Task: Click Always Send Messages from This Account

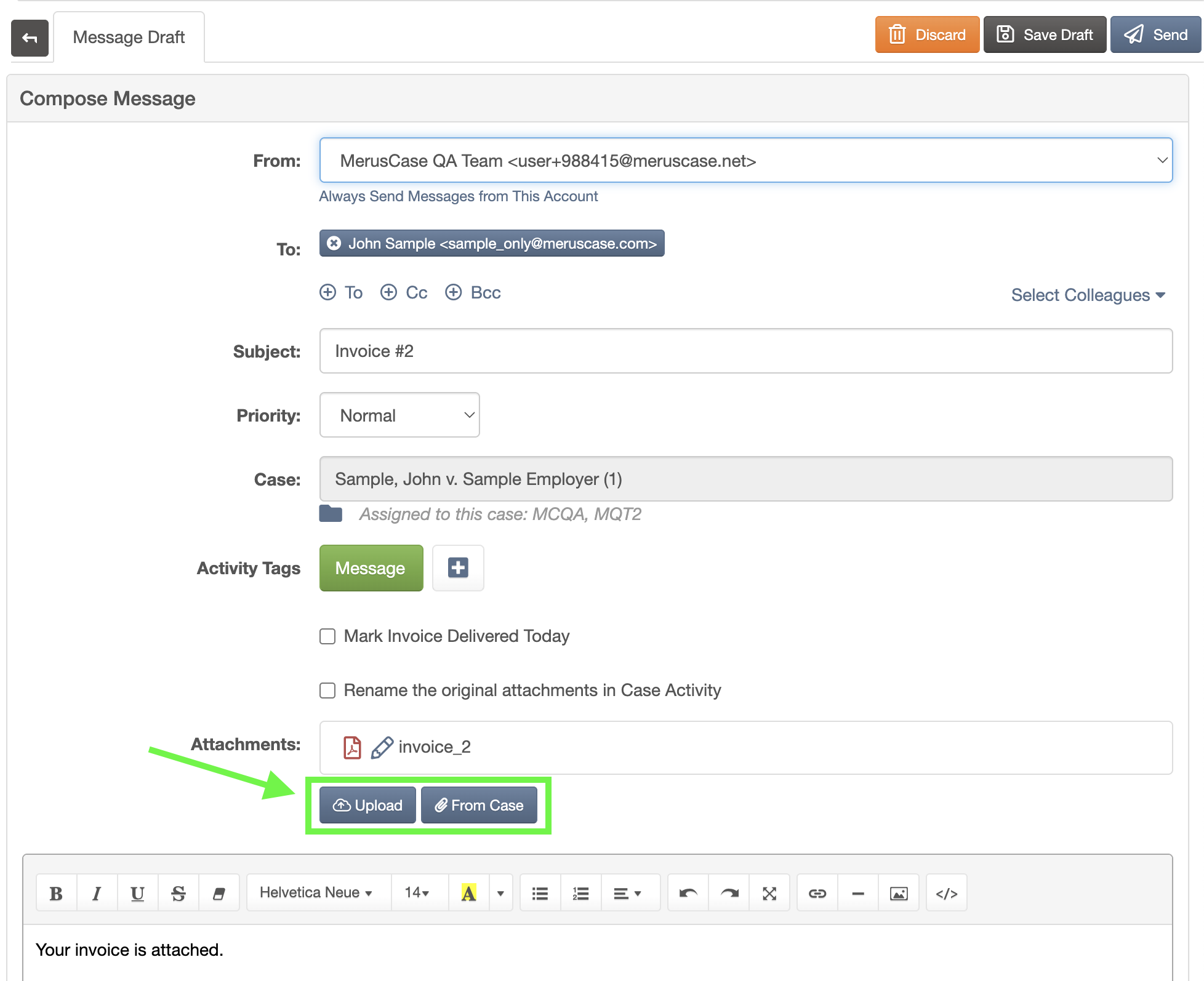Action: pos(458,196)
